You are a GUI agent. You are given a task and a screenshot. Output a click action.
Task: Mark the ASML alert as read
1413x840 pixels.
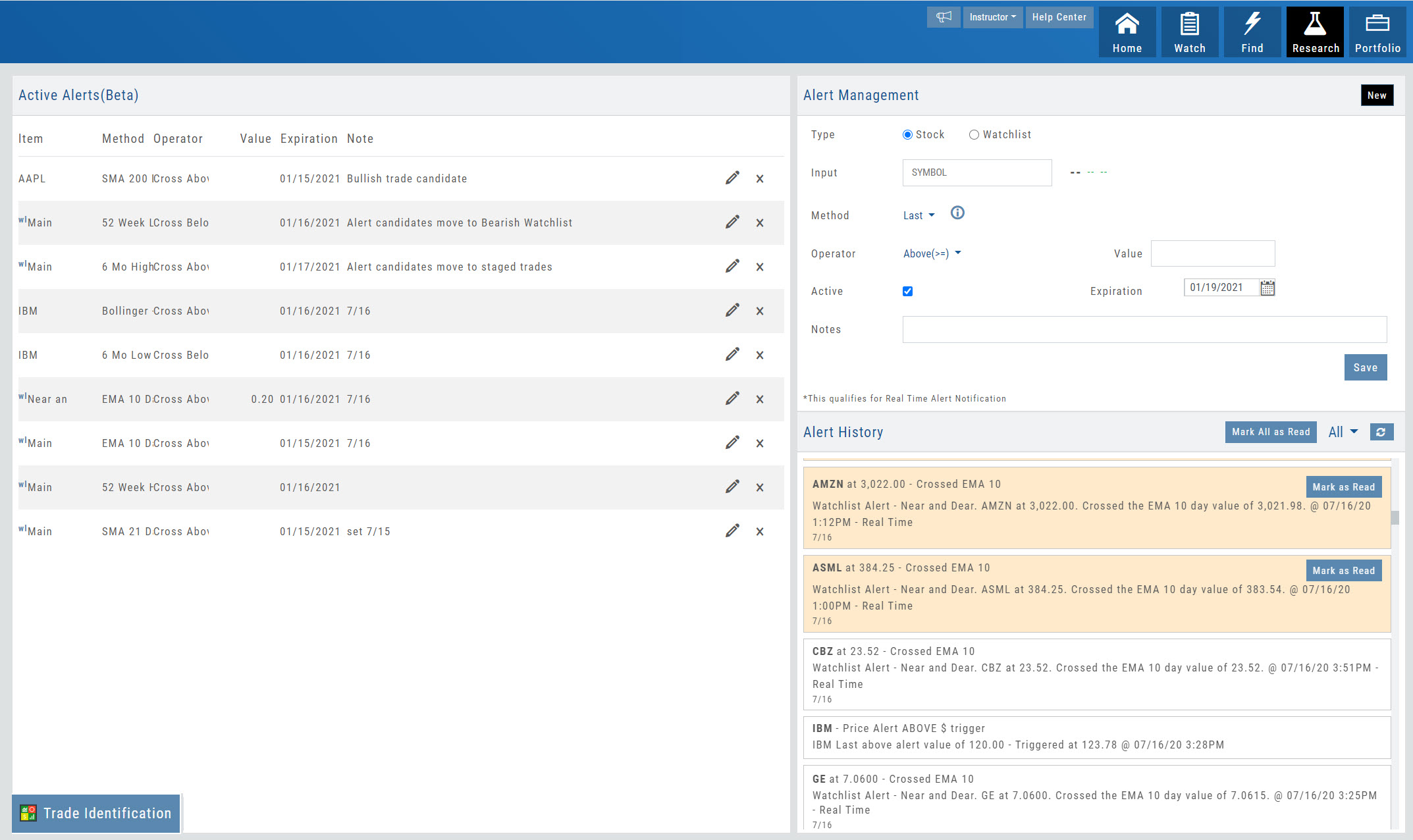(x=1343, y=571)
